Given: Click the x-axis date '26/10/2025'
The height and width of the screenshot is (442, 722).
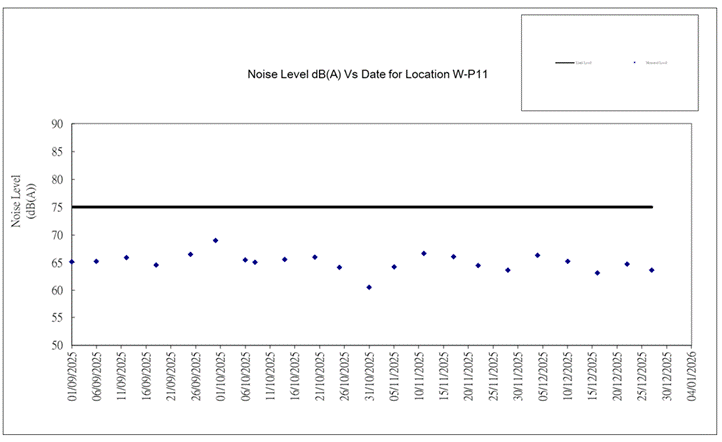Looking at the screenshot, I should pyautogui.click(x=344, y=376).
